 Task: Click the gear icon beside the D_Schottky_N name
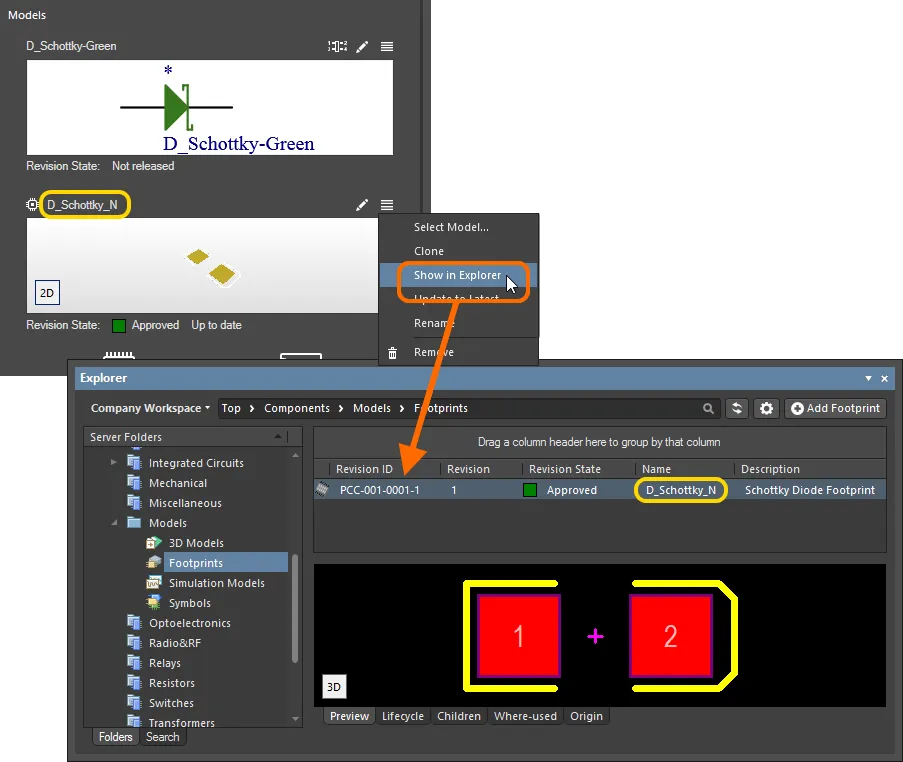30,204
